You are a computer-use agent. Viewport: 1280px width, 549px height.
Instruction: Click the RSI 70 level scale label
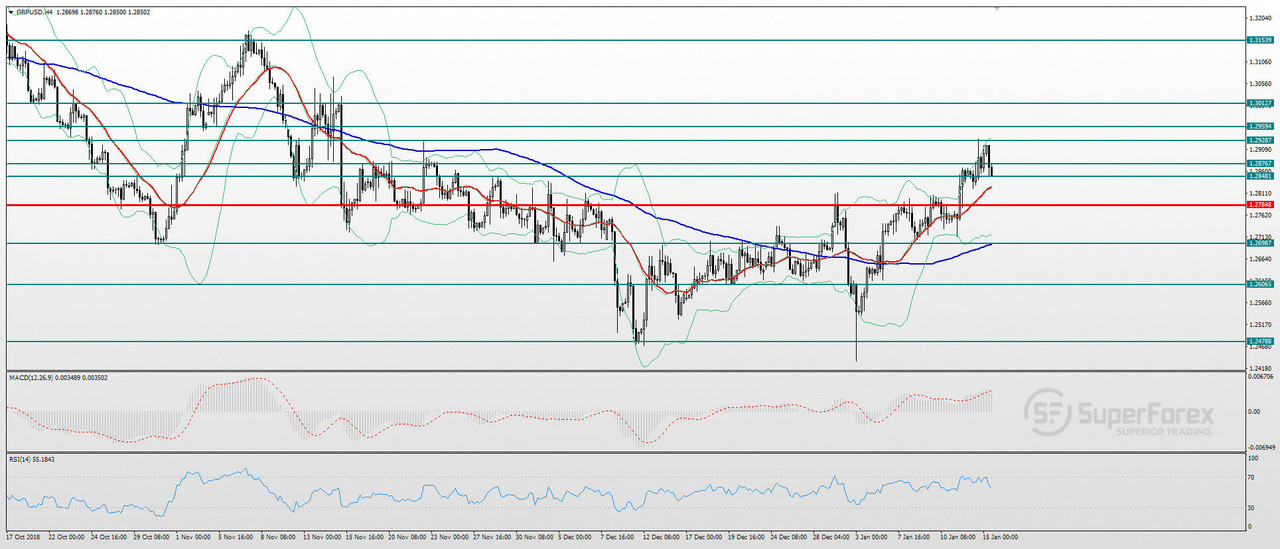pos(1252,478)
